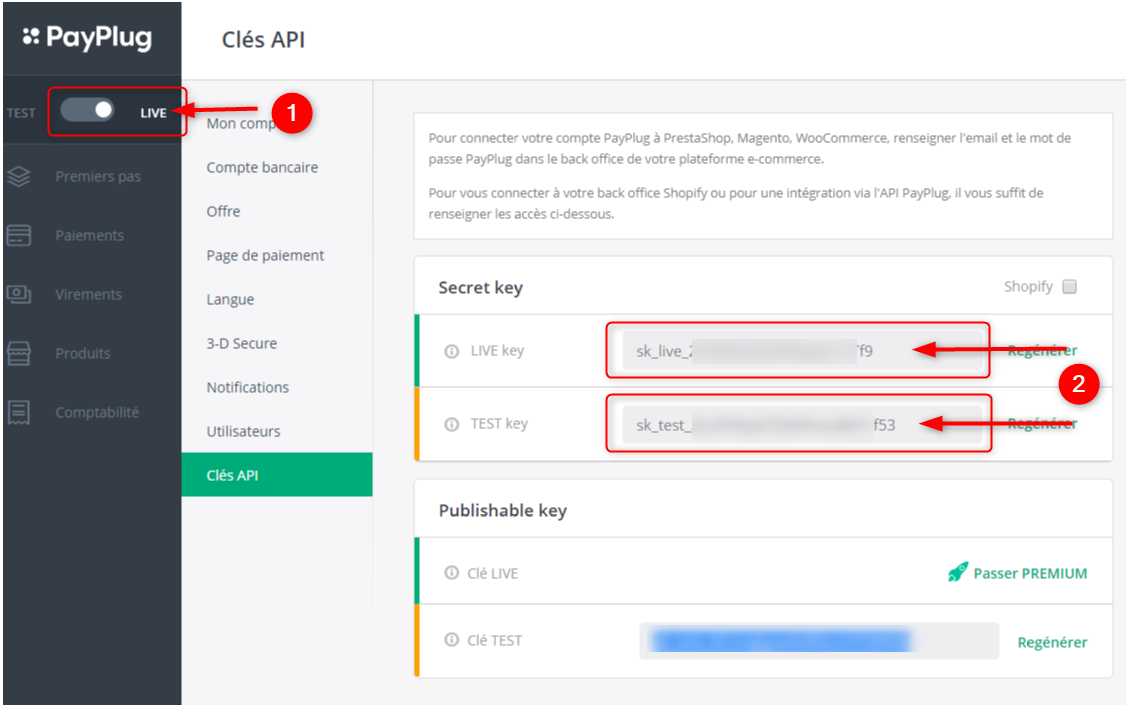The width and height of the screenshot is (1126, 705).
Task: Open the Comptabilité section
Action: (97, 412)
